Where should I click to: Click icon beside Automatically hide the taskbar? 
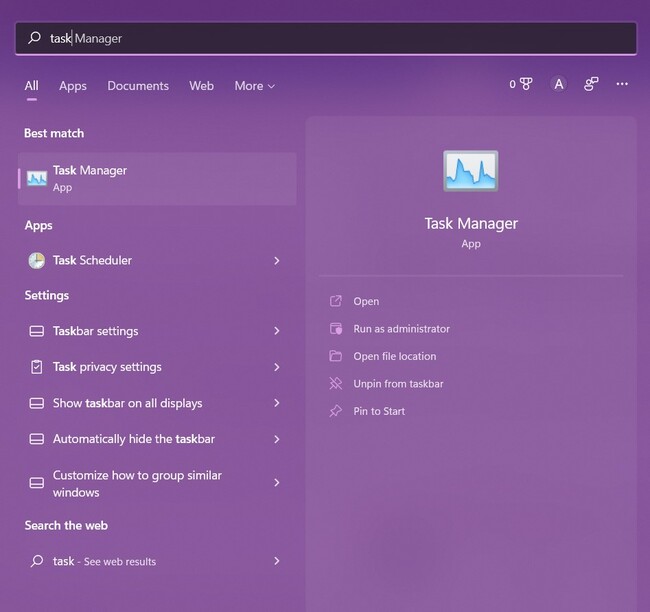click(x=36, y=439)
